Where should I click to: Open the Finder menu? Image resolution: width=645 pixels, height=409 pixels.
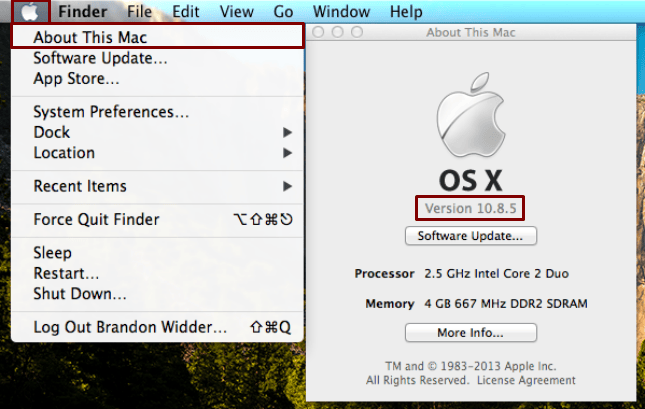coord(83,12)
